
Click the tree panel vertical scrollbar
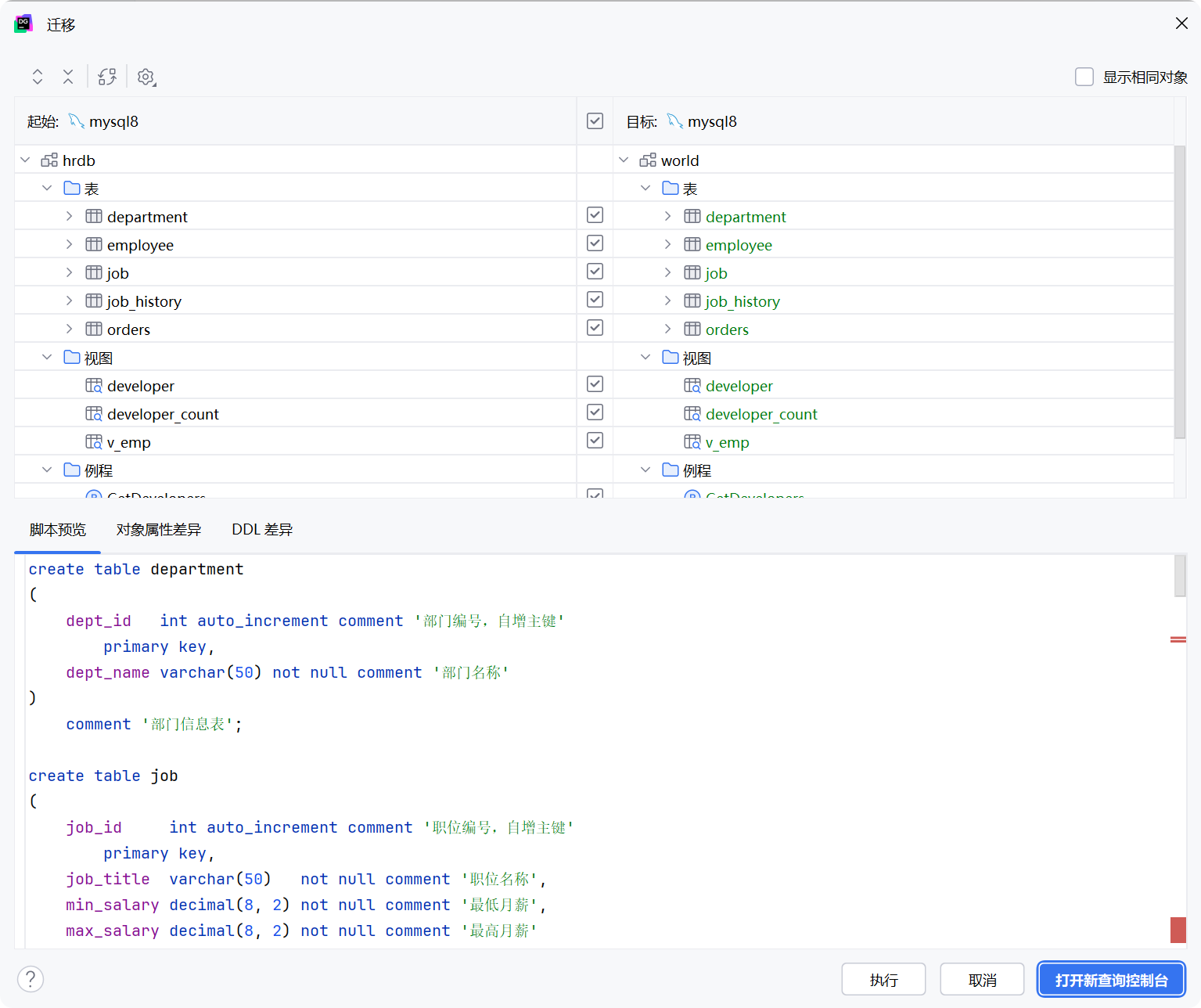(x=1180, y=293)
